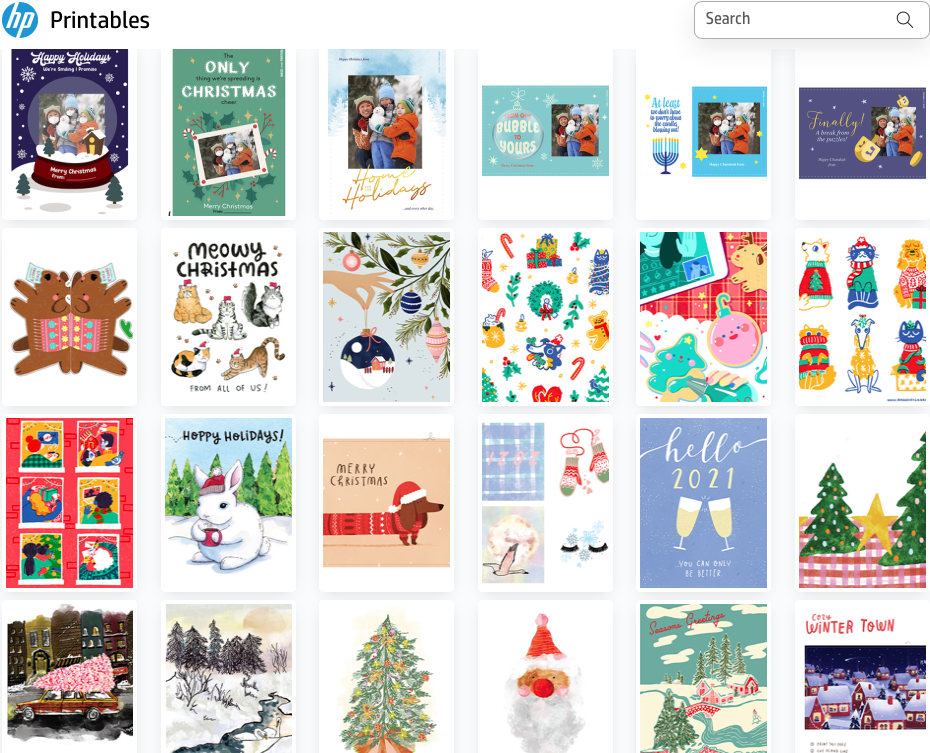The image size is (930, 753).
Task: Open the Merry Christmas dachshund card
Action: pyautogui.click(x=386, y=503)
